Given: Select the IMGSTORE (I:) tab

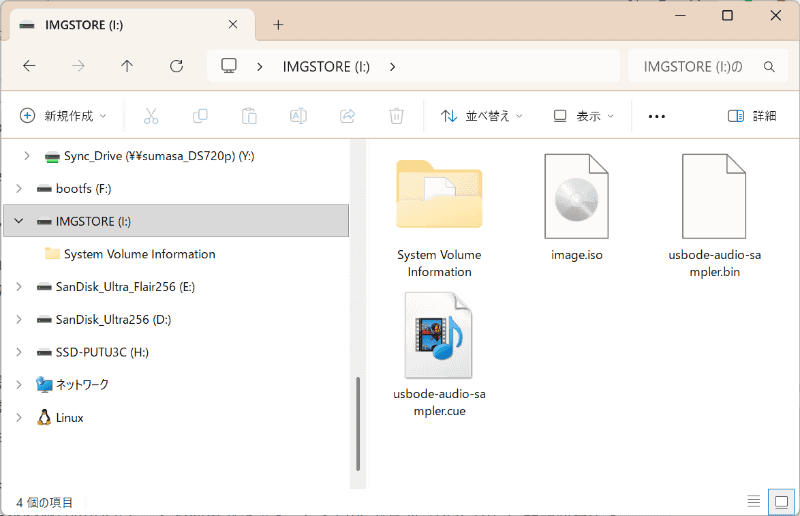Looking at the screenshot, I should click(133, 24).
